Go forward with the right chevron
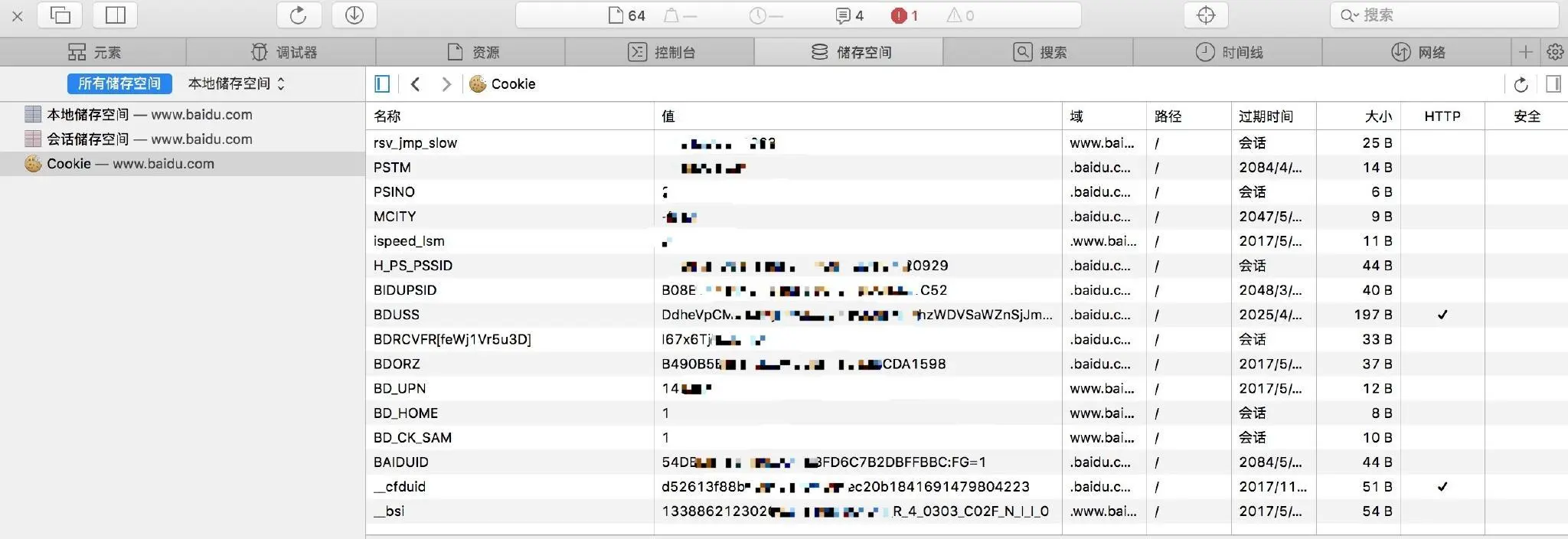Screen dimensions: 1568x539 [446, 83]
